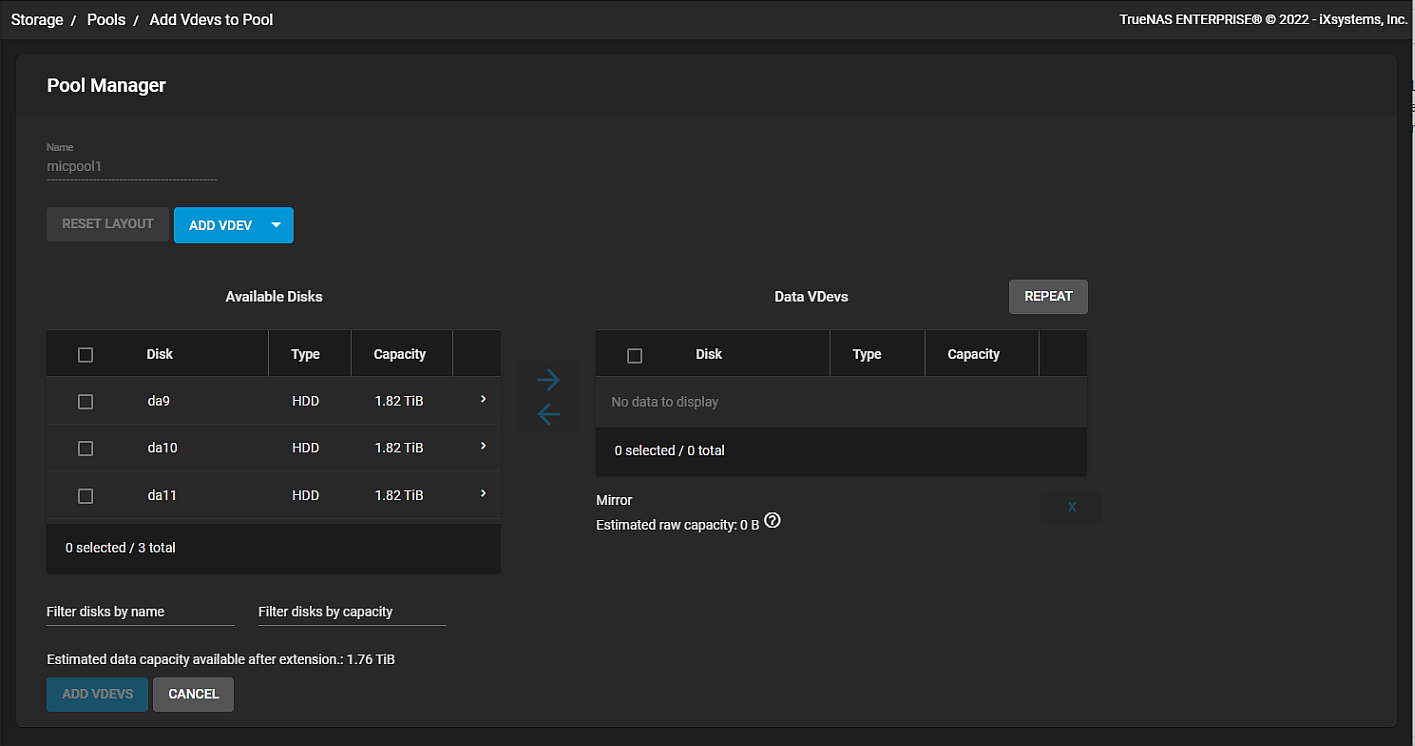
Task: Open the estimated raw capacity help icon
Action: point(772,521)
